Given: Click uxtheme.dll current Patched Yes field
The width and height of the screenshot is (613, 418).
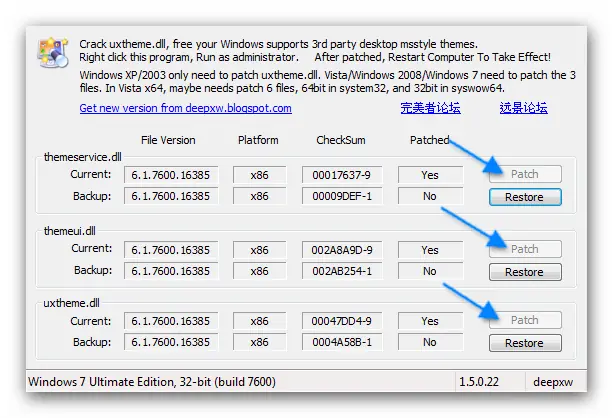Looking at the screenshot, I should (x=430, y=321).
